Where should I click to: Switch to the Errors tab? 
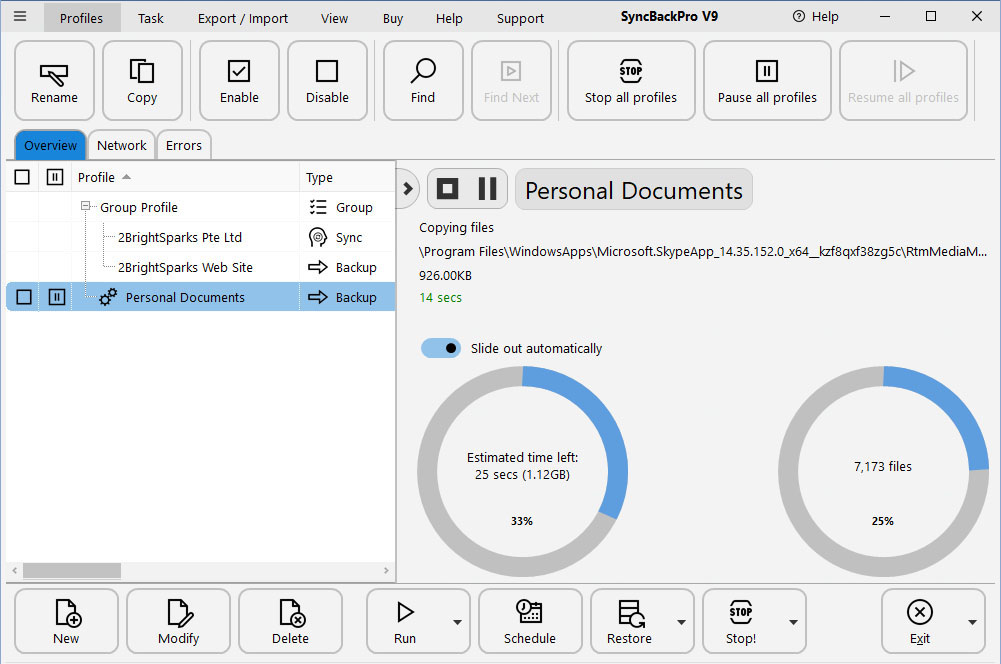tap(184, 145)
